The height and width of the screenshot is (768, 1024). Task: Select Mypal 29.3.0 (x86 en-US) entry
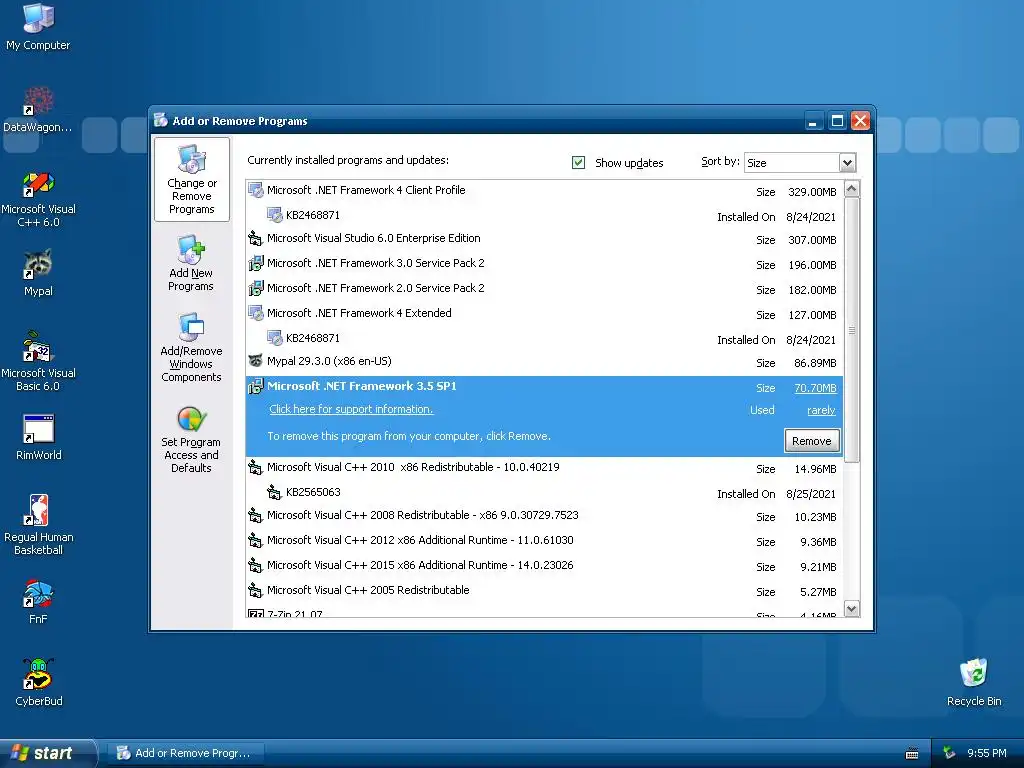[544, 362]
